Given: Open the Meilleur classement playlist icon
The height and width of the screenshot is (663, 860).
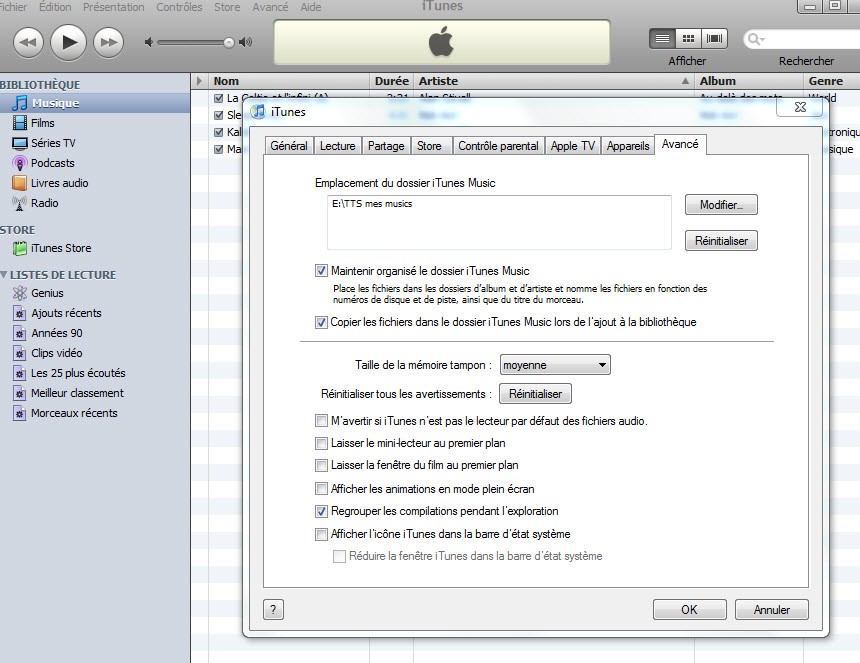Looking at the screenshot, I should tap(20, 393).
